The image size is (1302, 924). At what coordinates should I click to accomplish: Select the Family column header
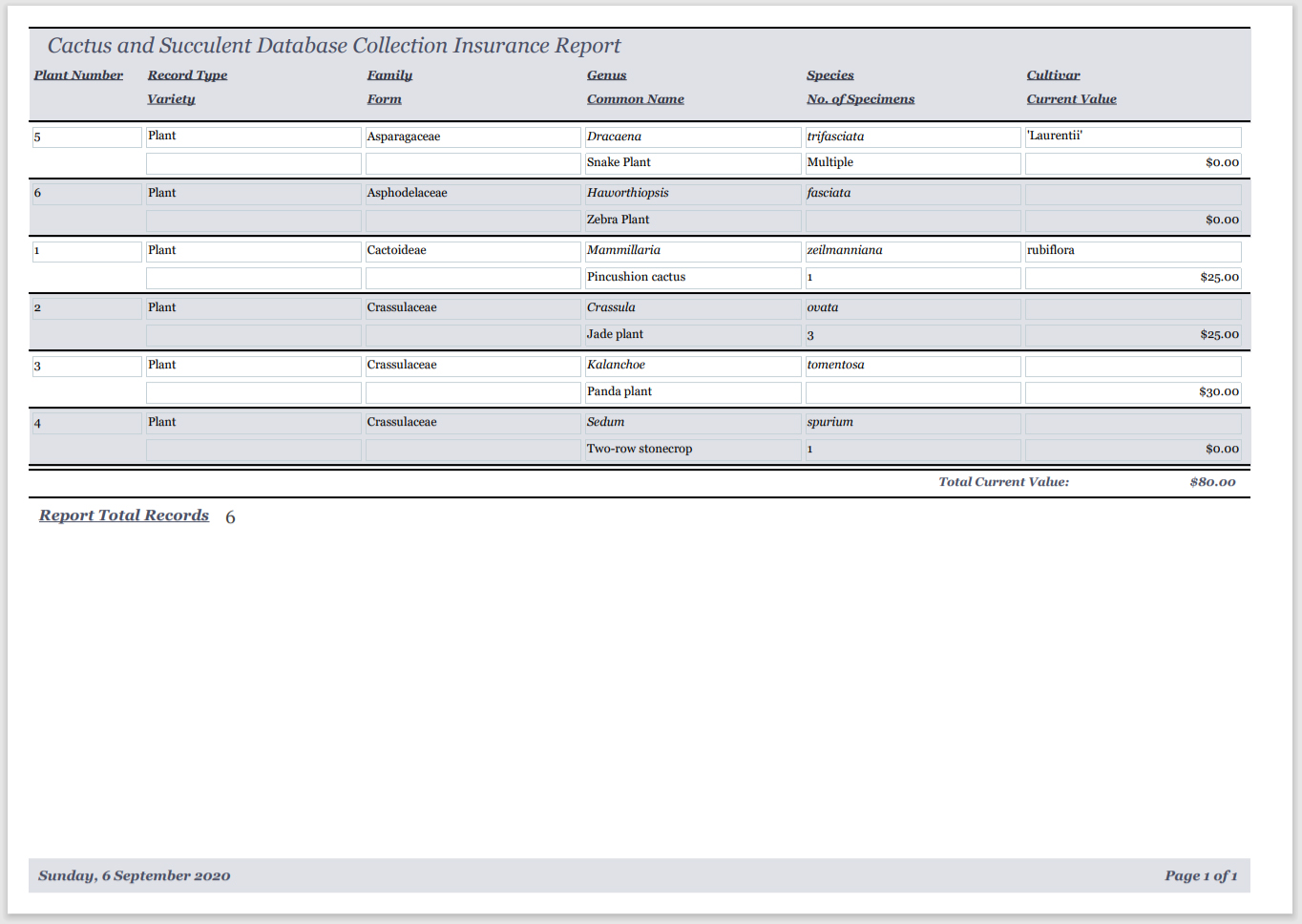(x=389, y=75)
